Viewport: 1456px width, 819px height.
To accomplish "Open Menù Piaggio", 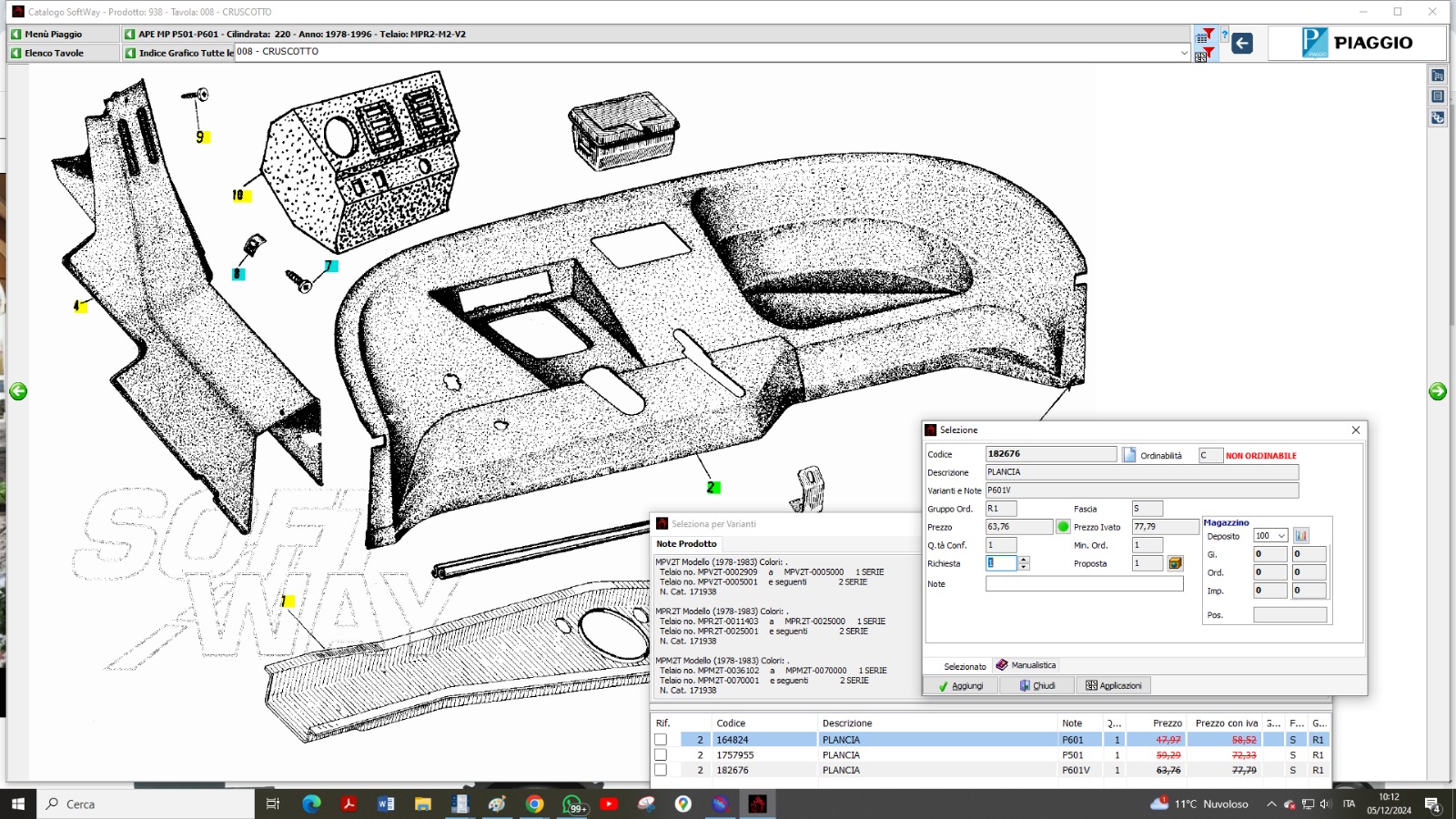I will (x=53, y=34).
